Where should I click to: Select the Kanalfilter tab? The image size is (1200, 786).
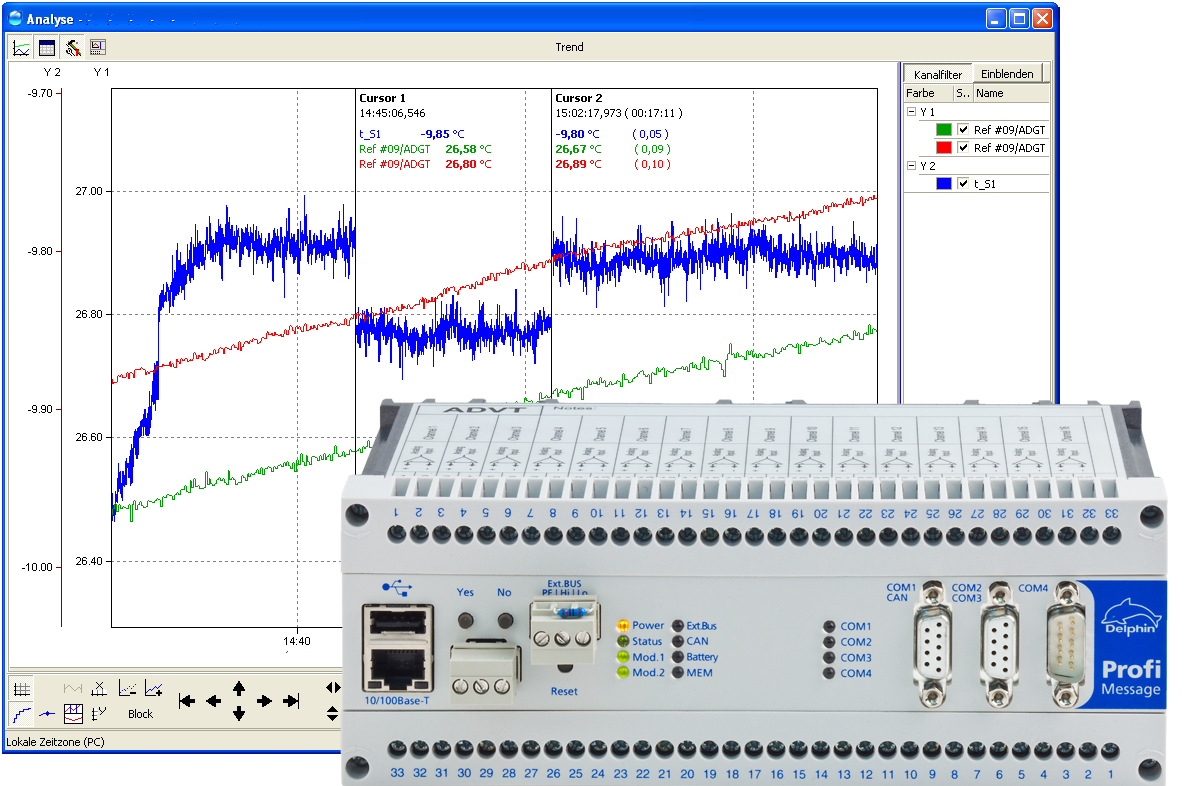coord(937,75)
